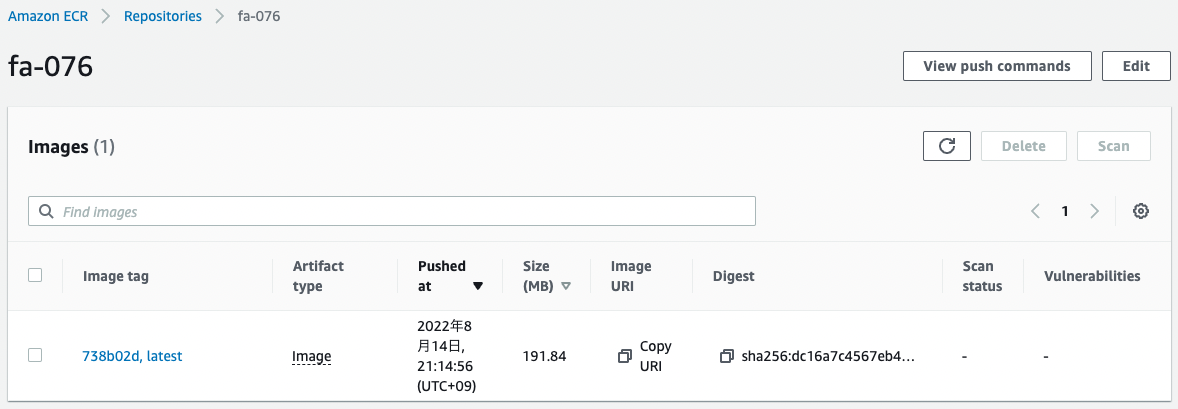1178x409 pixels.
Task: Sort by Size (MB) column arrow
Action: coord(566,286)
